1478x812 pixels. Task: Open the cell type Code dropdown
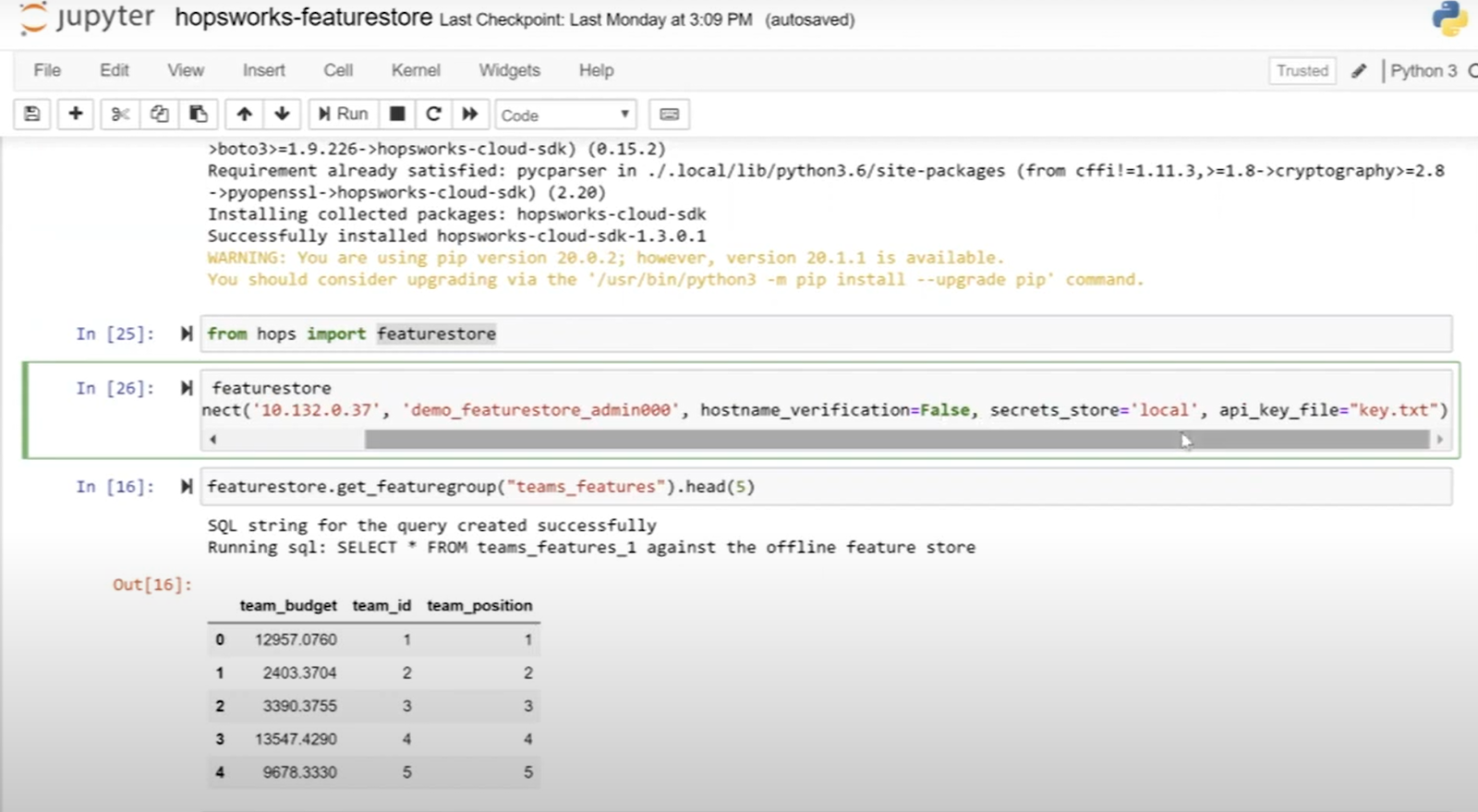pos(565,115)
